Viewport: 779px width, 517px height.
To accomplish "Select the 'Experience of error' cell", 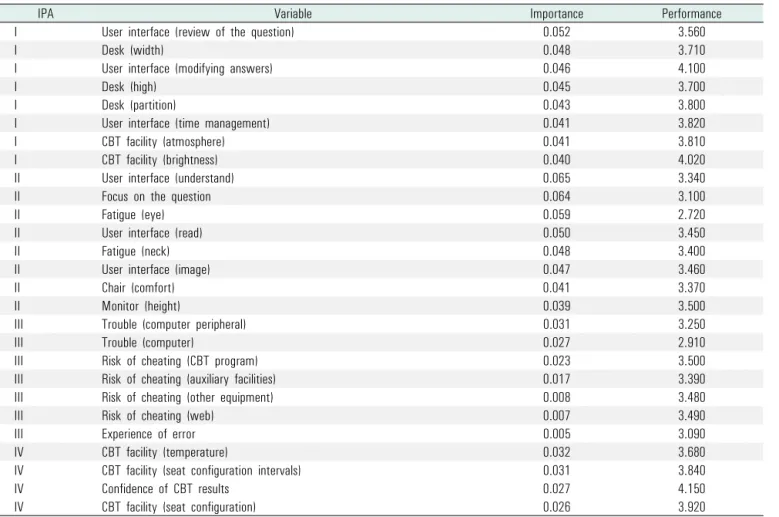I will (149, 434).
